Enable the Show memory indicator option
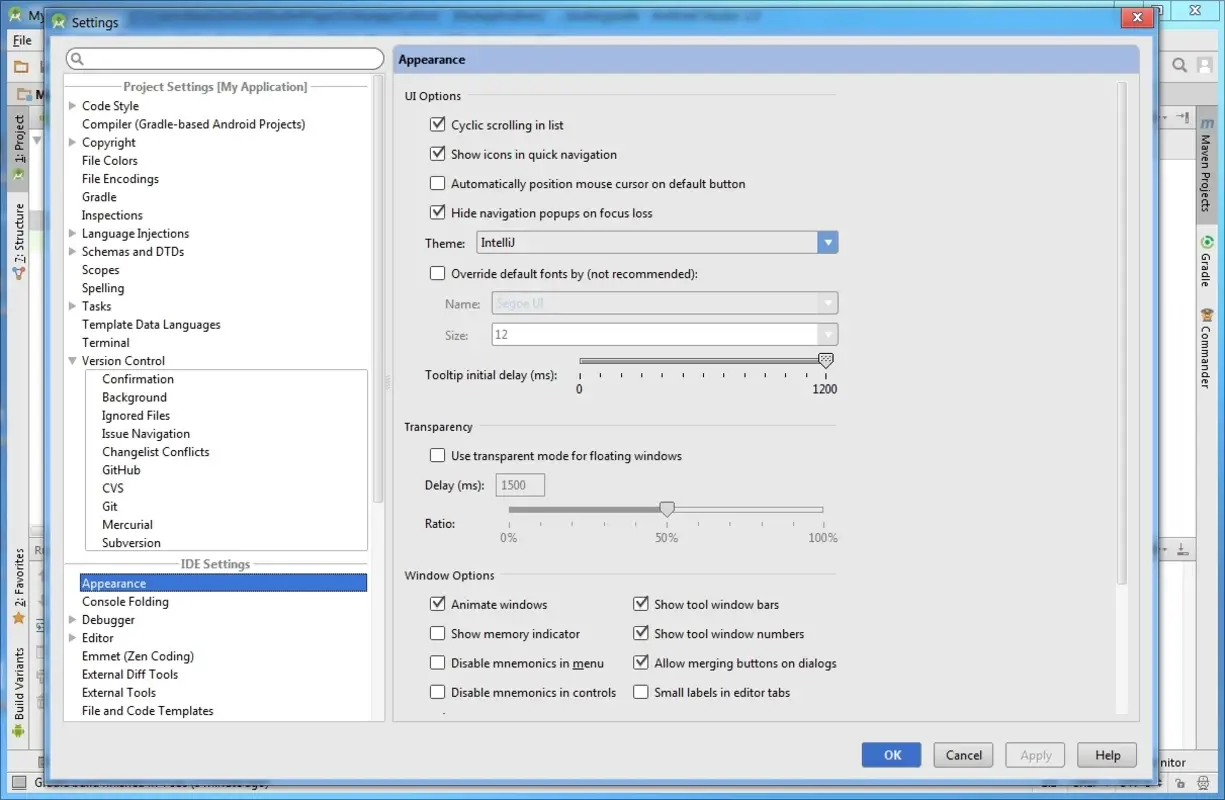 coord(437,633)
